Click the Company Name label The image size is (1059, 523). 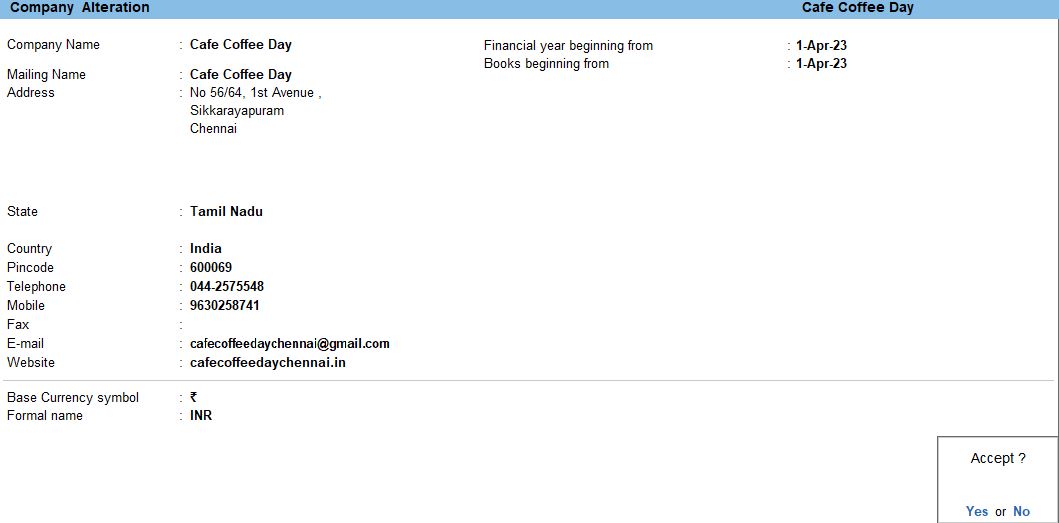click(x=53, y=45)
